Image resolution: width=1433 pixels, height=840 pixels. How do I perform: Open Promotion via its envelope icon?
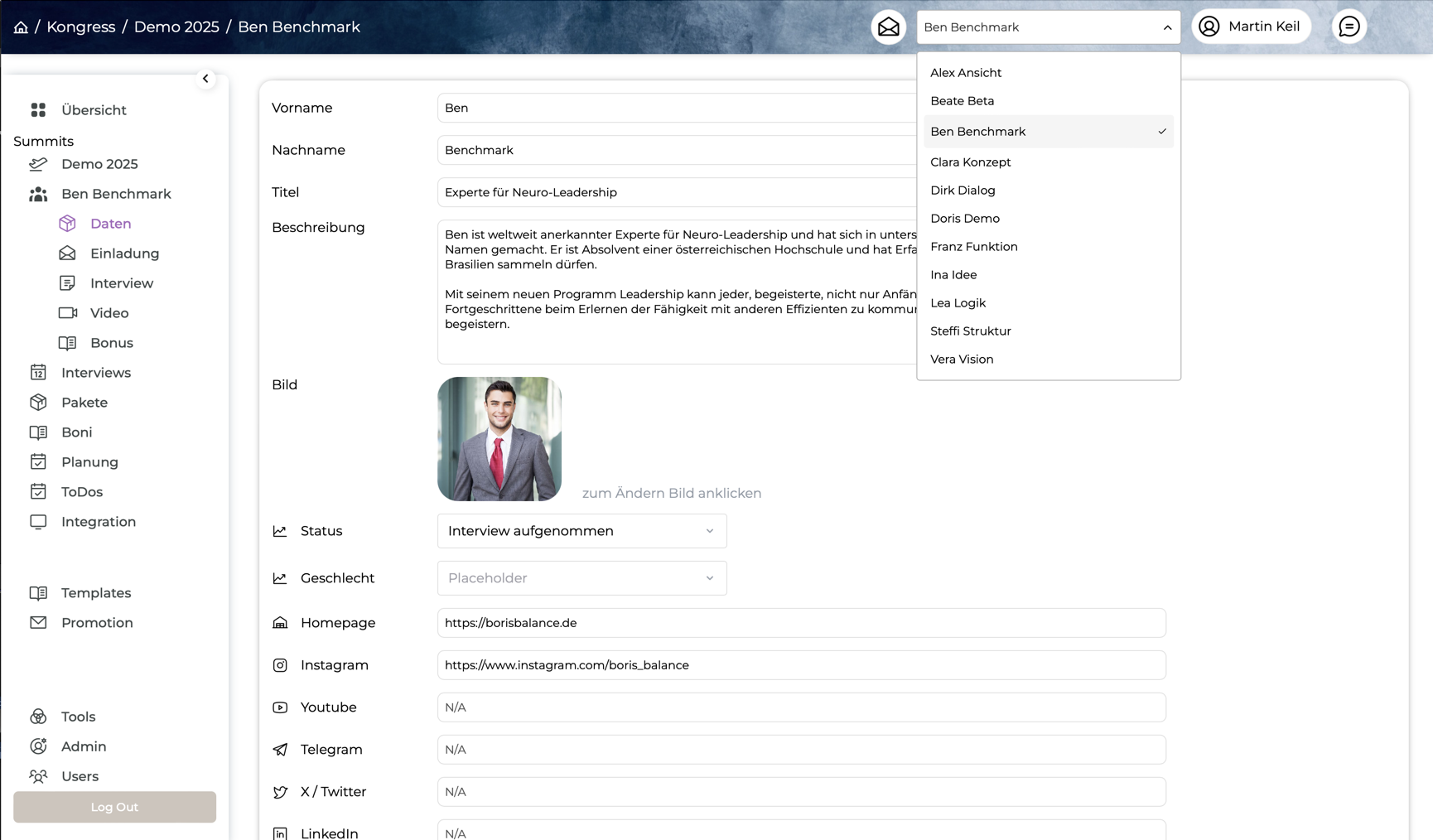tap(38, 623)
